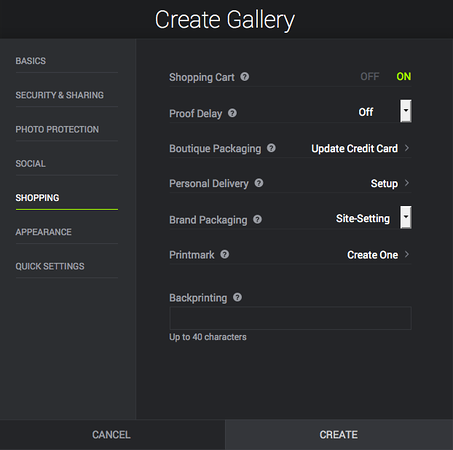Click the Backprinting help icon
453x450 pixels.
coord(237,297)
